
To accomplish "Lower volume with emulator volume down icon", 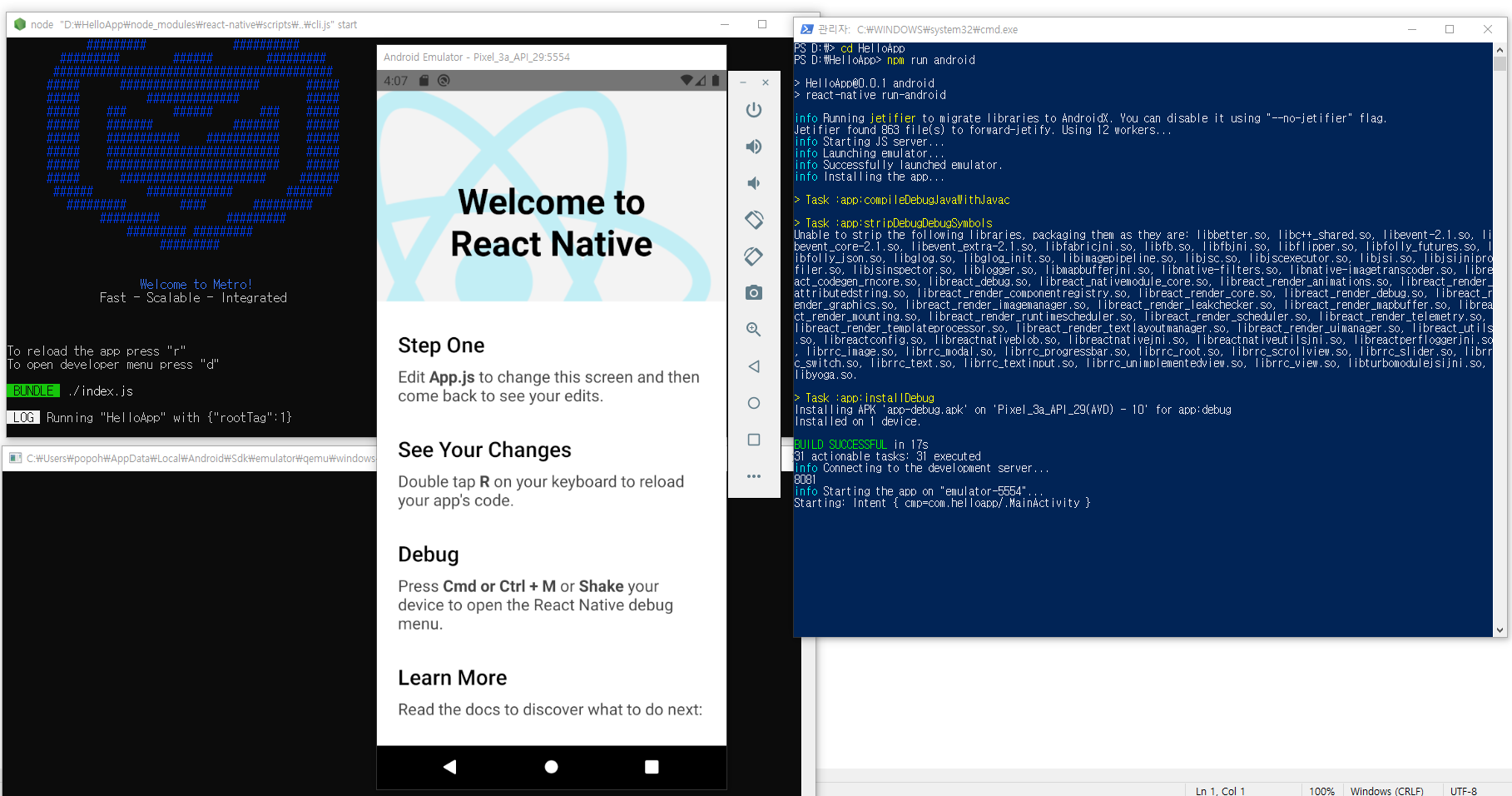I will [x=753, y=183].
